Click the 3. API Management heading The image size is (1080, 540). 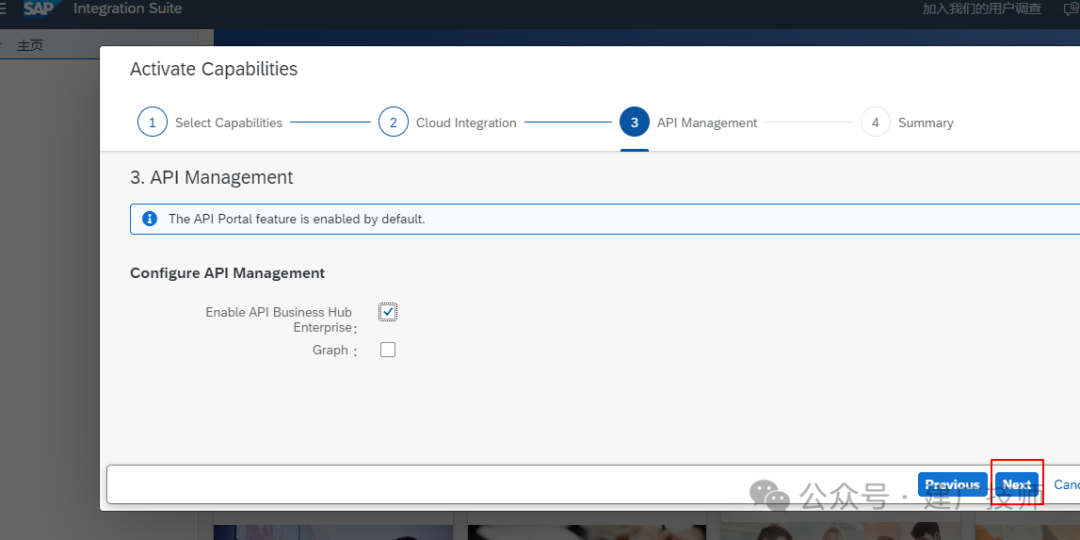click(x=211, y=177)
